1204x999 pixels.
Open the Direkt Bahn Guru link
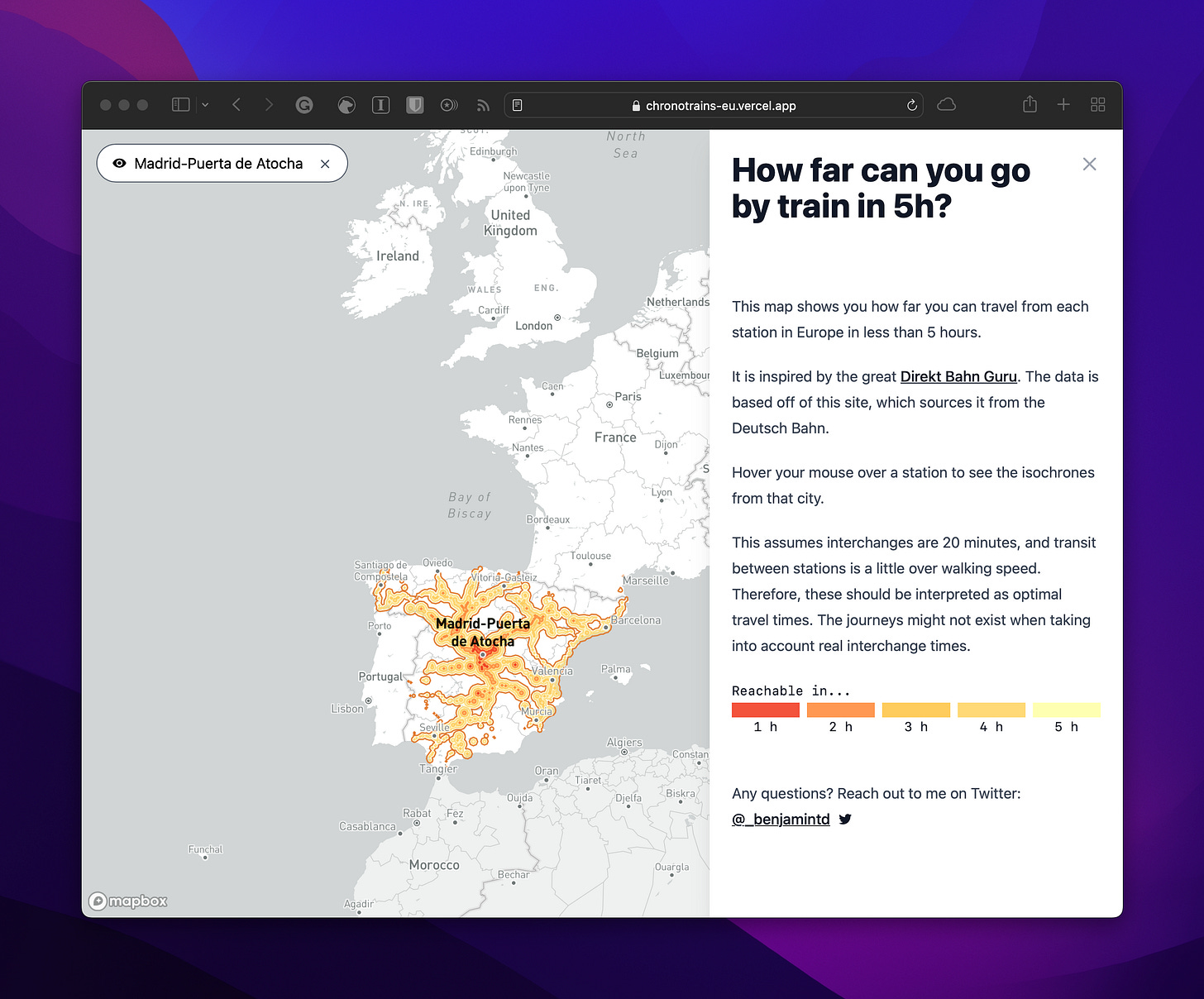(958, 376)
